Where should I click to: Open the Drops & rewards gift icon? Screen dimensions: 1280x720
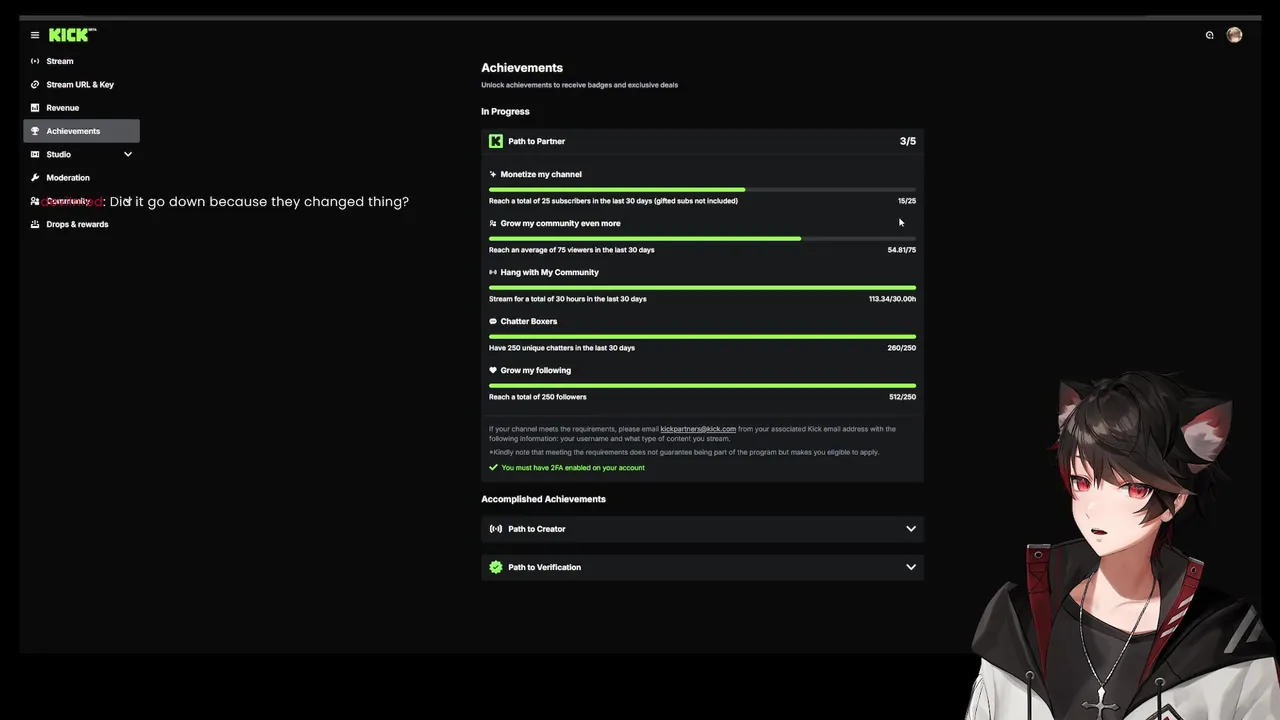point(35,224)
